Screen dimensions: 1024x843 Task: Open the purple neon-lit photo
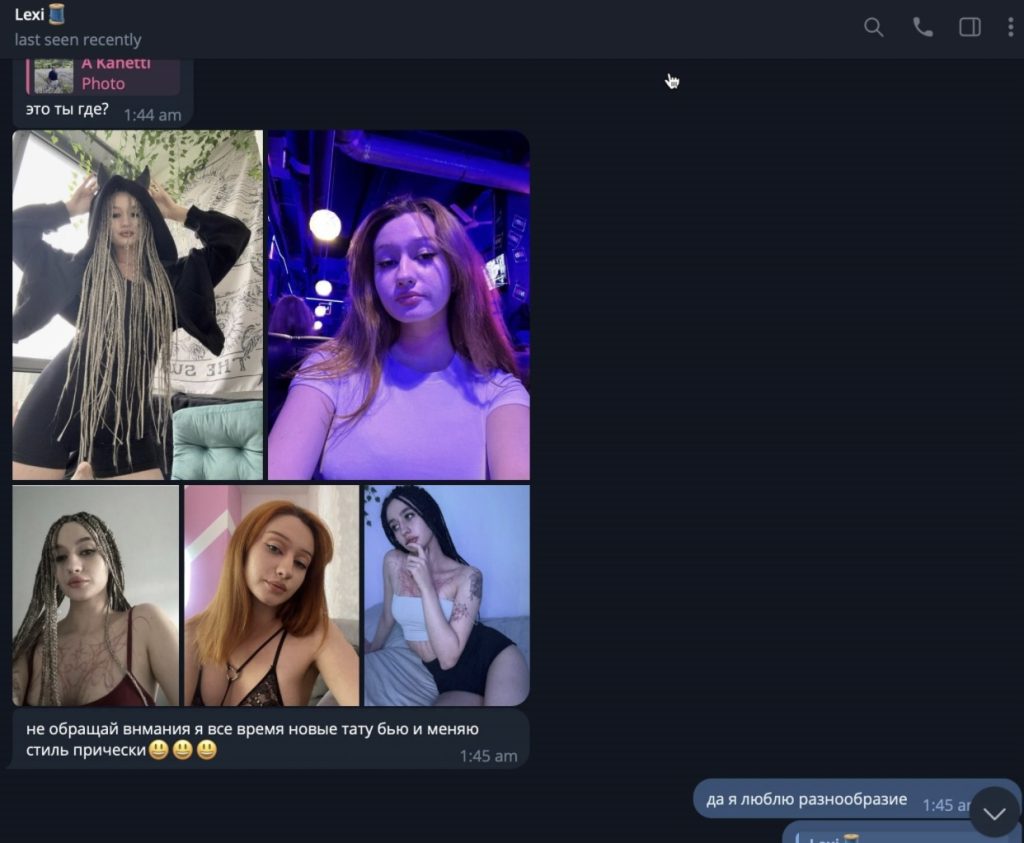398,305
